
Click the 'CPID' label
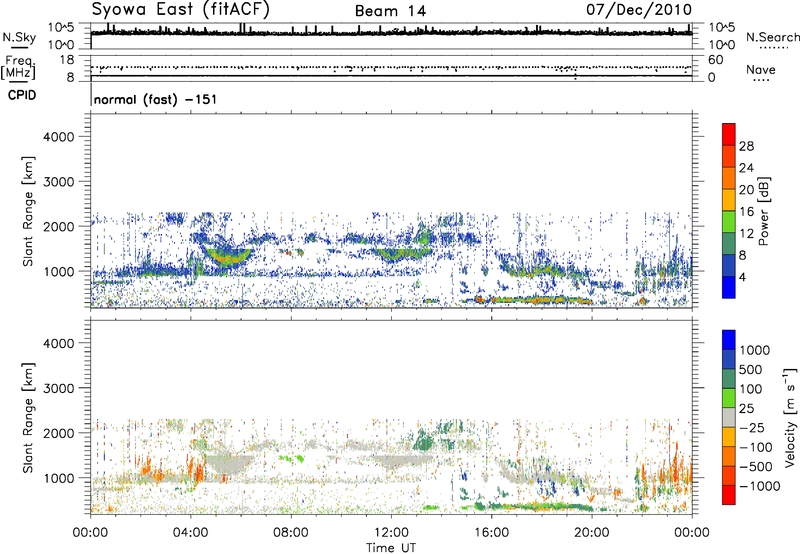tap(22, 95)
